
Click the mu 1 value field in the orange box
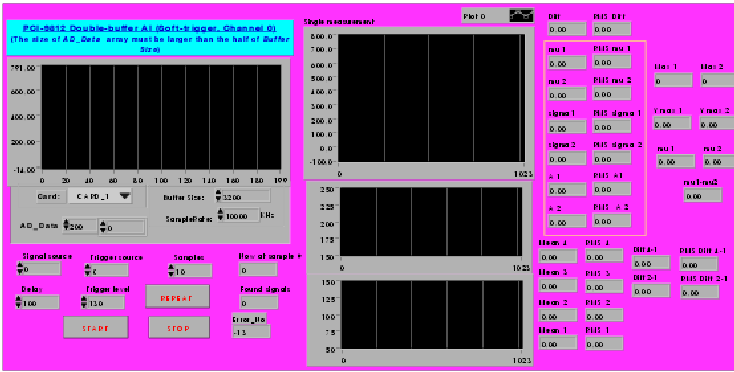[x=567, y=62]
